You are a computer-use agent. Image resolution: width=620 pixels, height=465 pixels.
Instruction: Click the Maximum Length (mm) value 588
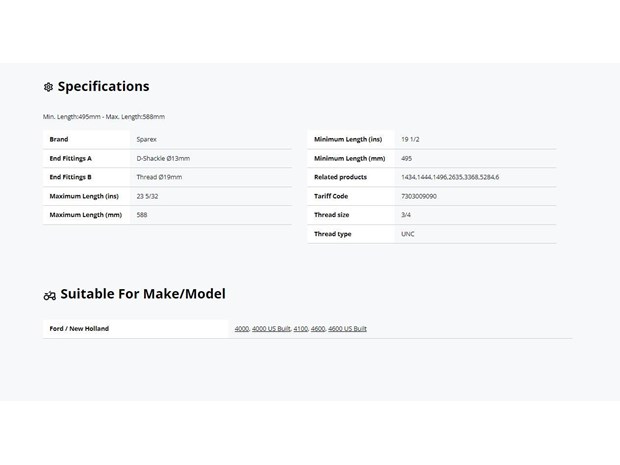click(142, 215)
